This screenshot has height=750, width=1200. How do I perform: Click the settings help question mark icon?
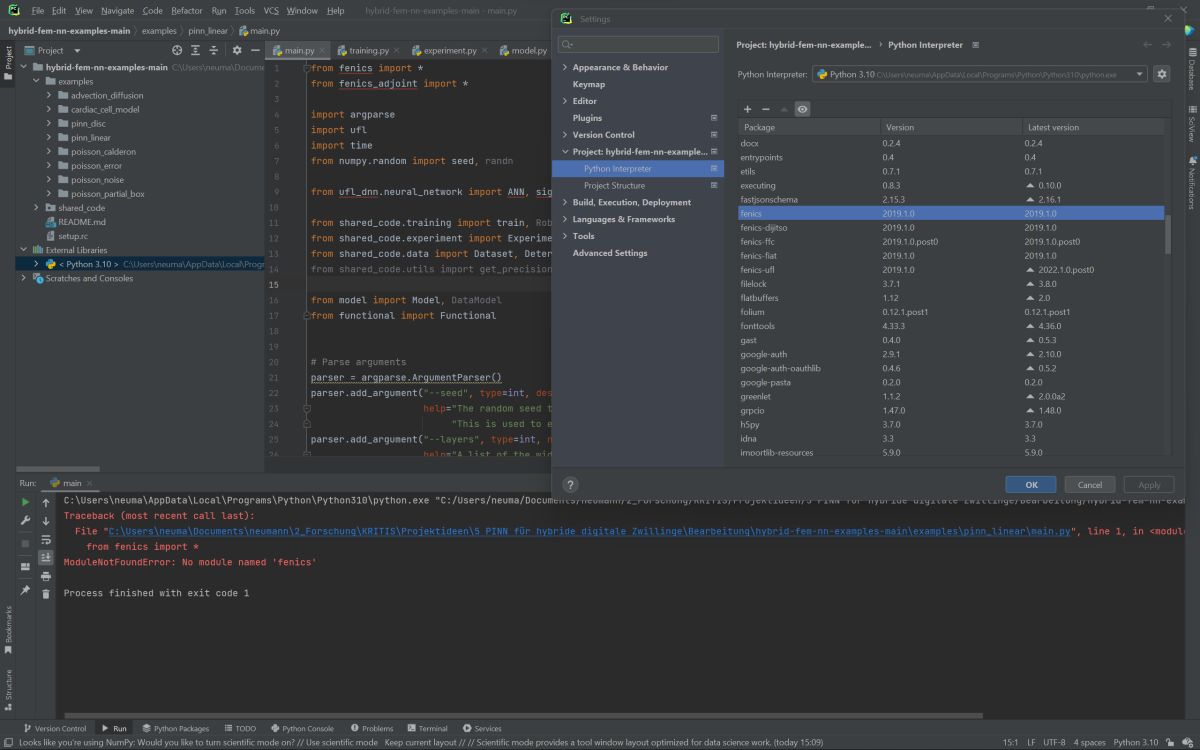pyautogui.click(x=570, y=484)
